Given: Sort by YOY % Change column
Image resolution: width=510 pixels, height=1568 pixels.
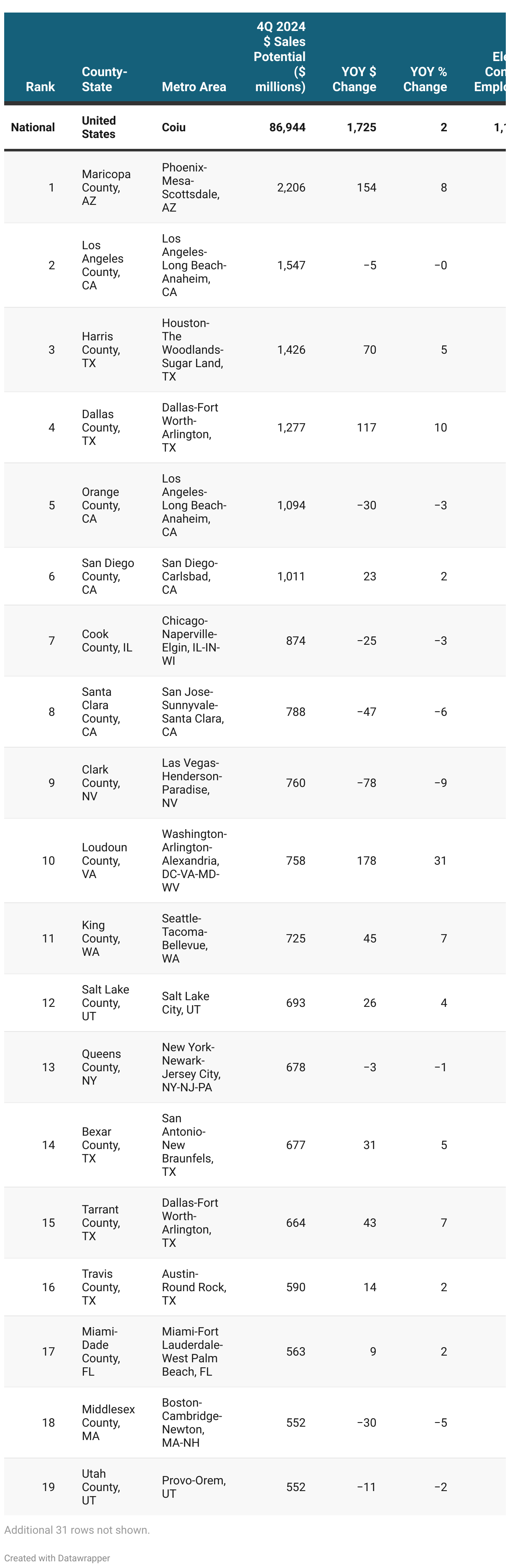Looking at the screenshot, I should (x=425, y=79).
